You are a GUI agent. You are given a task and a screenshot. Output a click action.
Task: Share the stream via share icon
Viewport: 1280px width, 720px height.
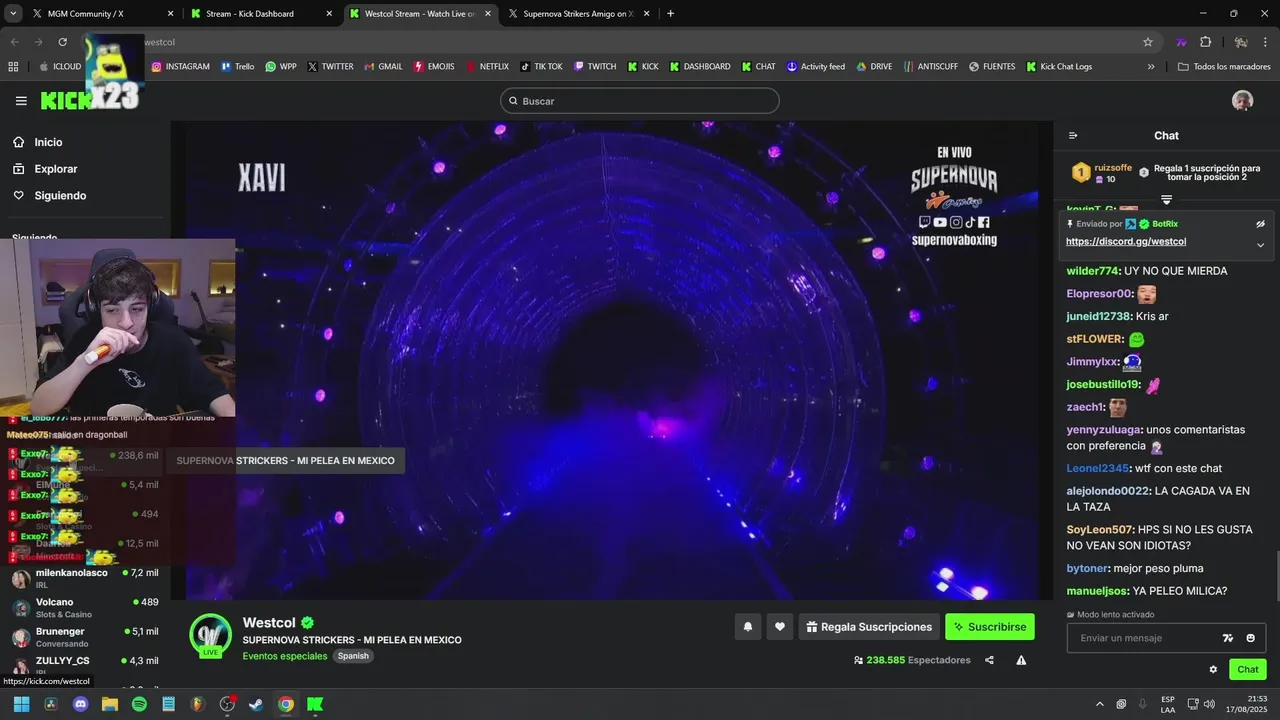click(x=989, y=660)
